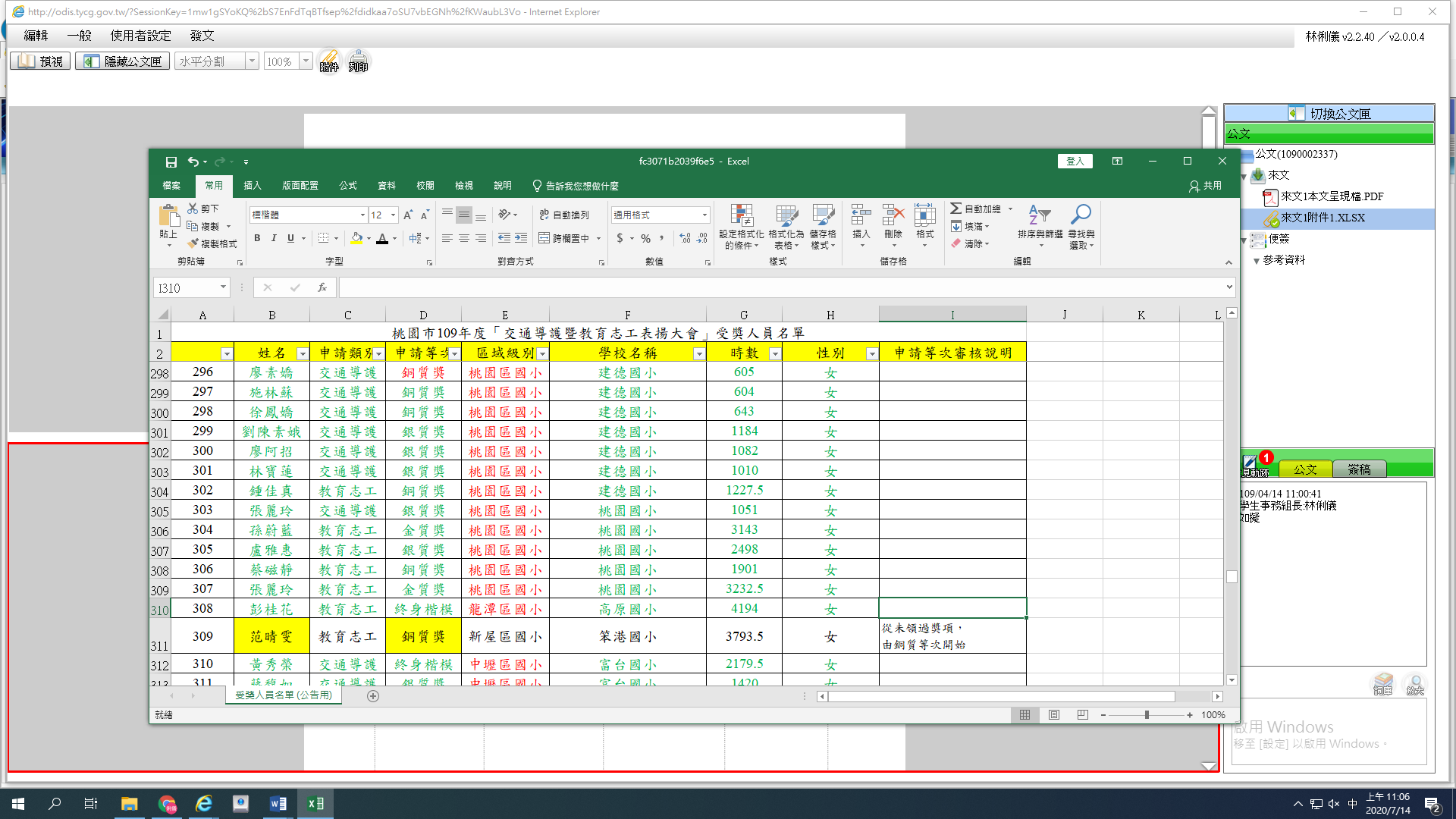Open the font name dropdown 標楷體
1456x819 pixels.
(x=362, y=215)
